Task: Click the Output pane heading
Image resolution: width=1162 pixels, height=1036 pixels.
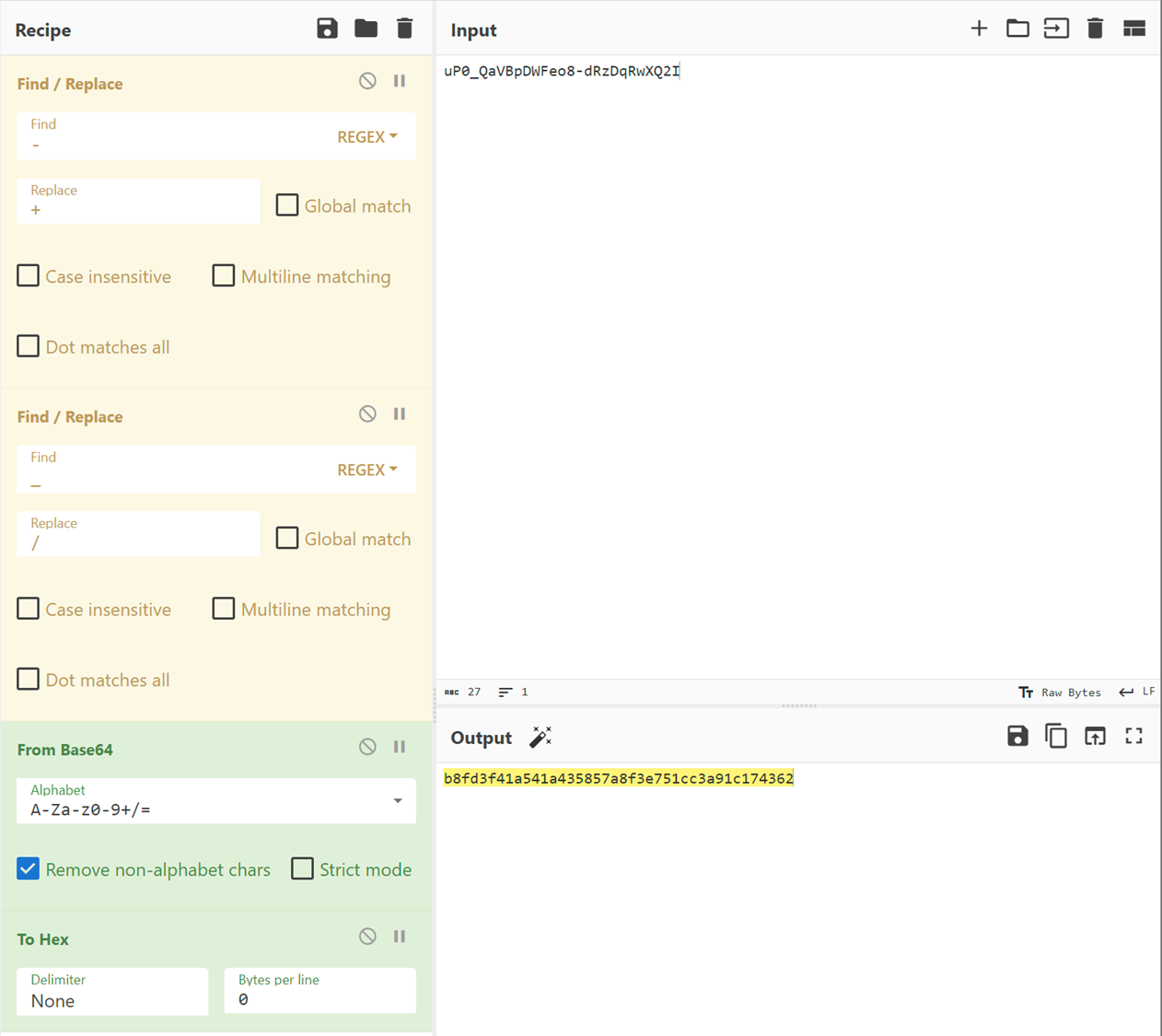Action: [481, 738]
